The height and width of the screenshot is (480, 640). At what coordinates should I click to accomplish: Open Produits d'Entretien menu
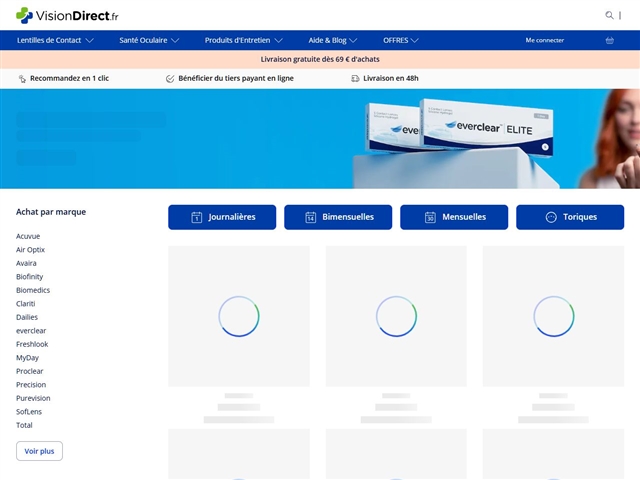(237, 40)
